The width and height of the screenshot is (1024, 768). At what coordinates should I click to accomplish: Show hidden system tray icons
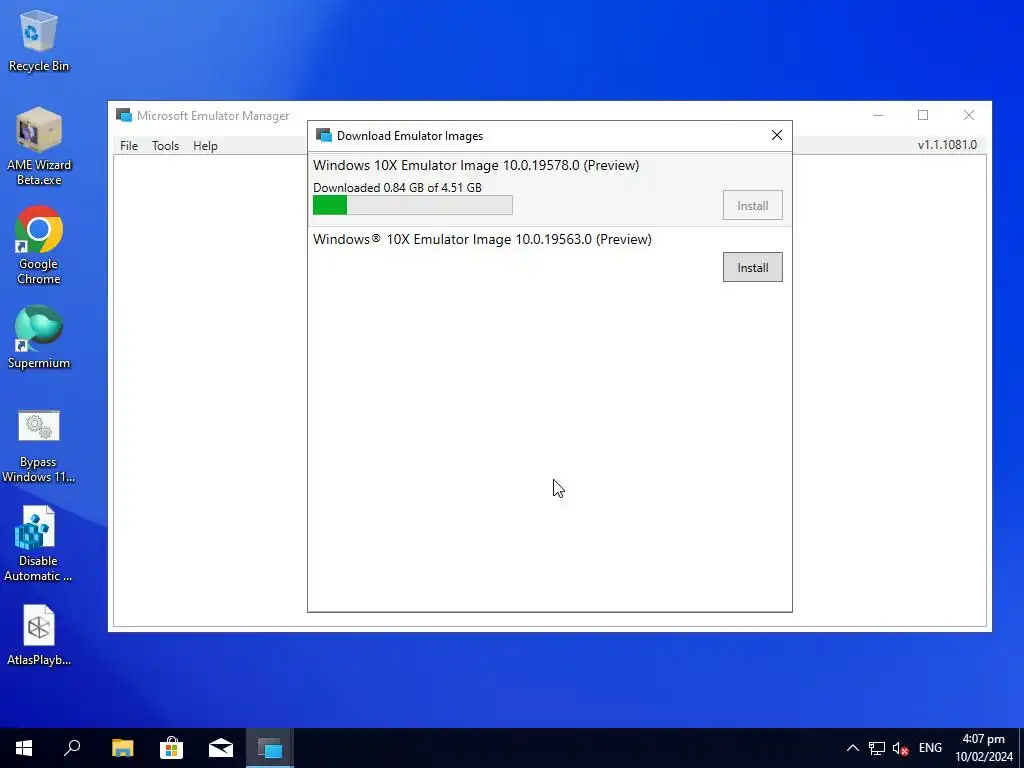(852, 748)
